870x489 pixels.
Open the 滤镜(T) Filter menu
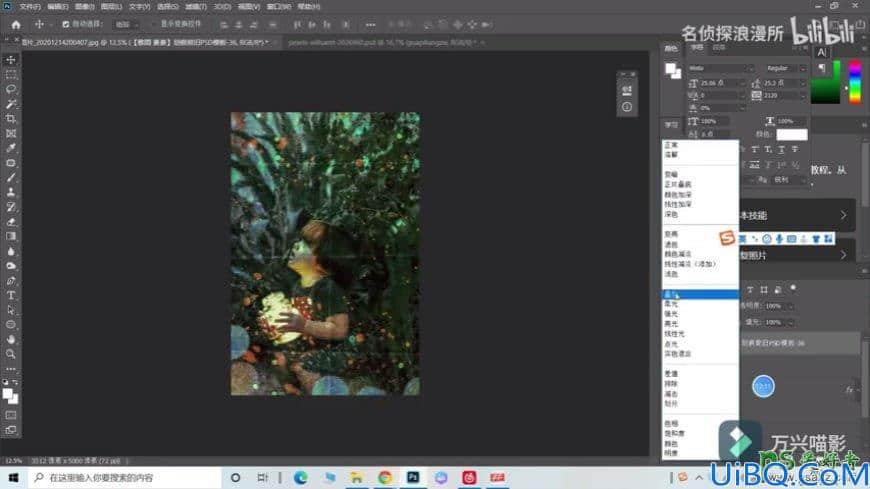[195, 7]
